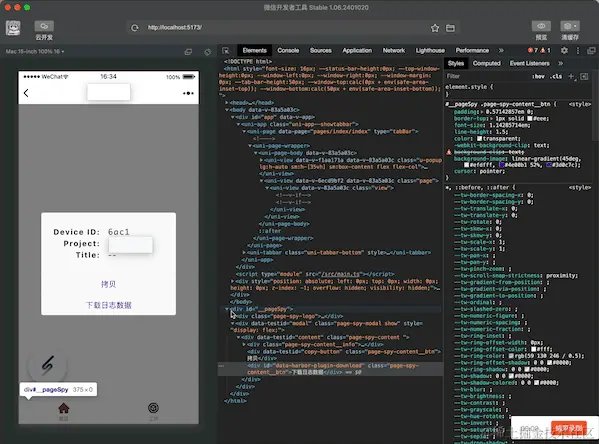Select the Event Listeners sidebar tab

(529, 63)
